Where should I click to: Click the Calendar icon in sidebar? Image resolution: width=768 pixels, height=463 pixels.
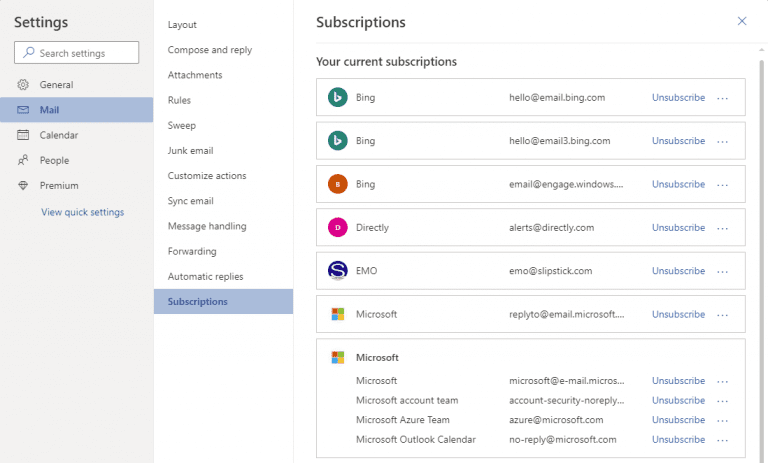(23, 135)
